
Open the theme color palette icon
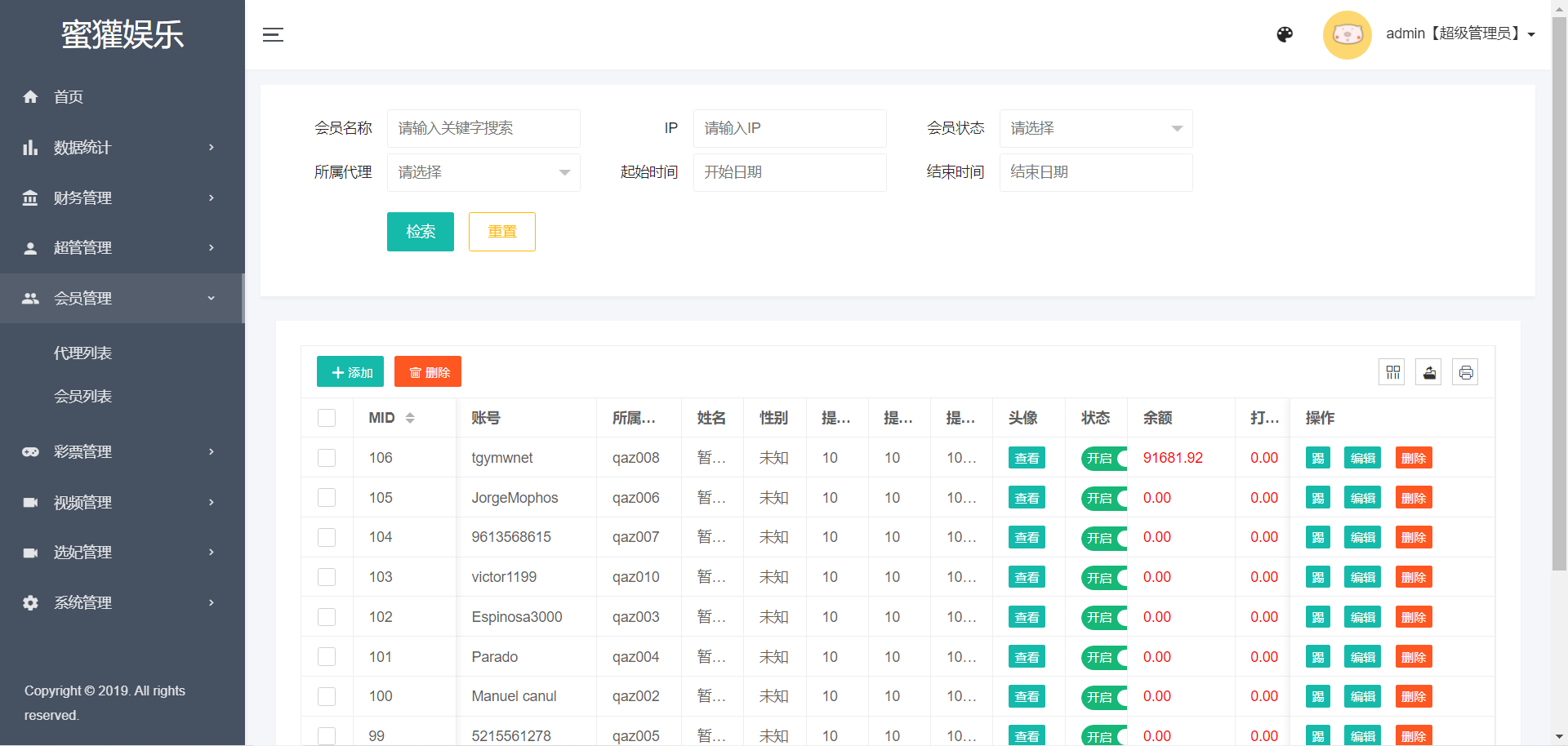1285,34
